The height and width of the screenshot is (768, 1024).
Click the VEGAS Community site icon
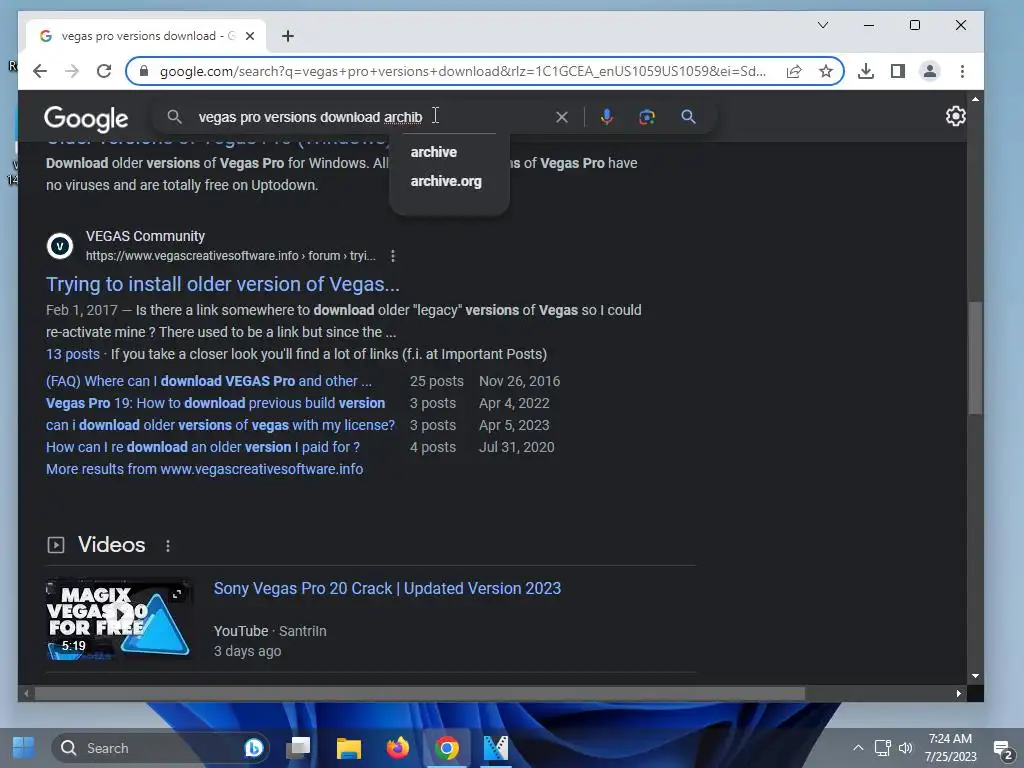[x=60, y=246]
